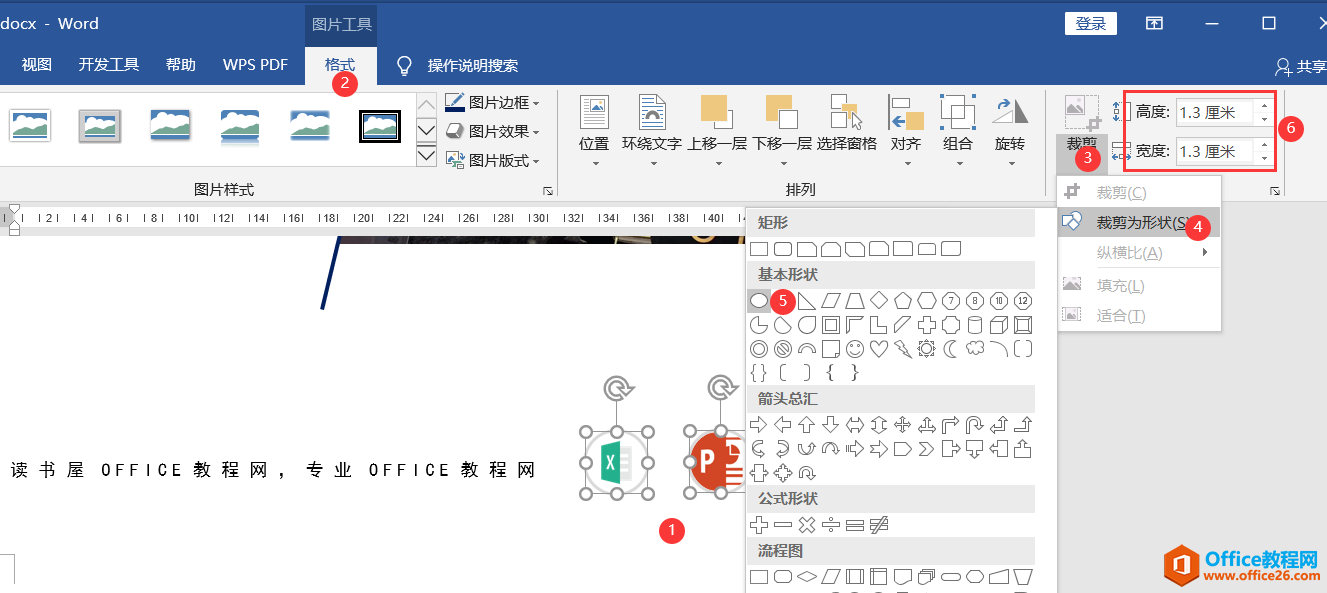Apply the black-framed picture style thumbnail
1327x593 pixels.
(381, 125)
